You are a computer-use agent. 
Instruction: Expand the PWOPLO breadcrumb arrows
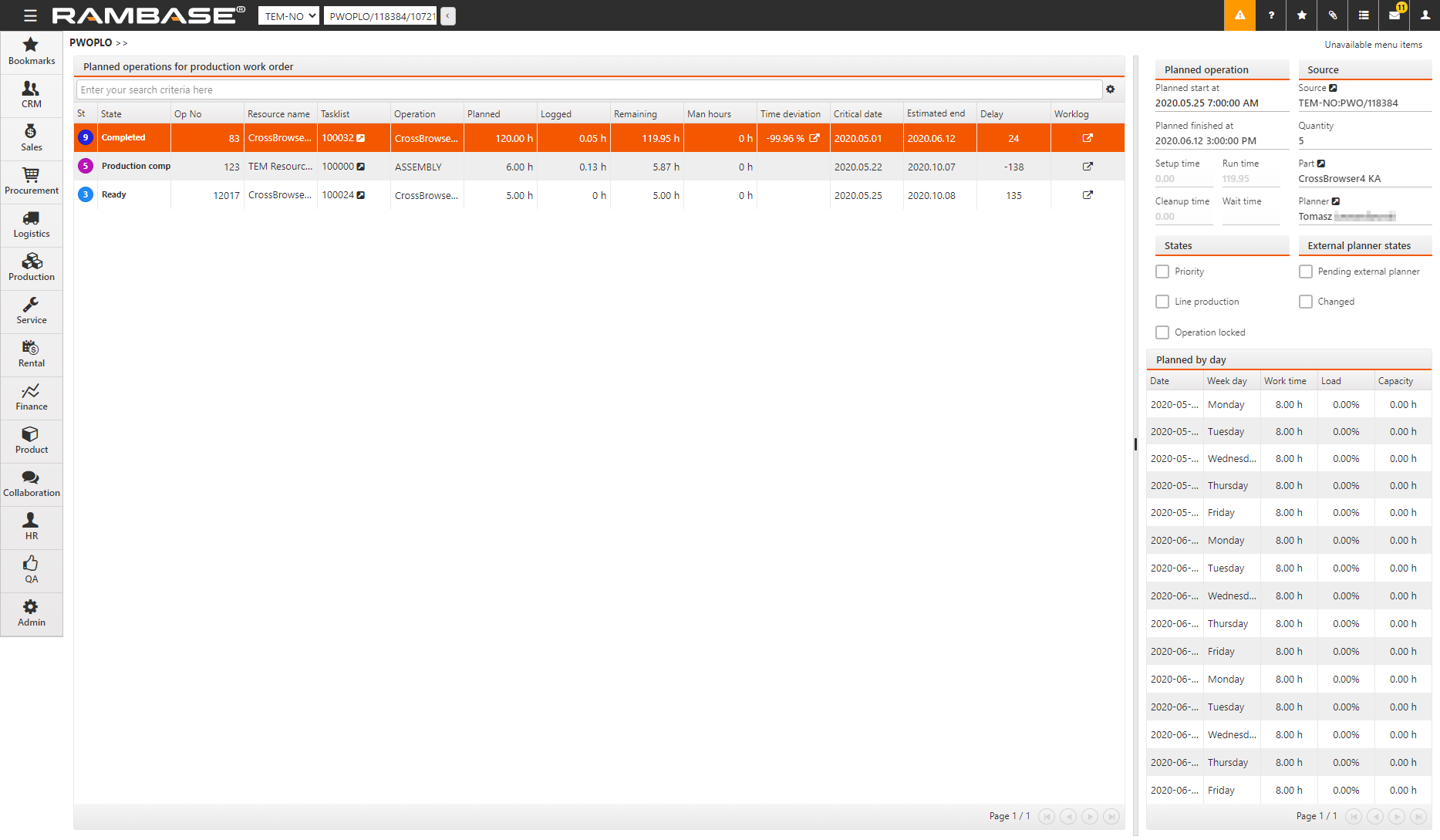click(121, 43)
